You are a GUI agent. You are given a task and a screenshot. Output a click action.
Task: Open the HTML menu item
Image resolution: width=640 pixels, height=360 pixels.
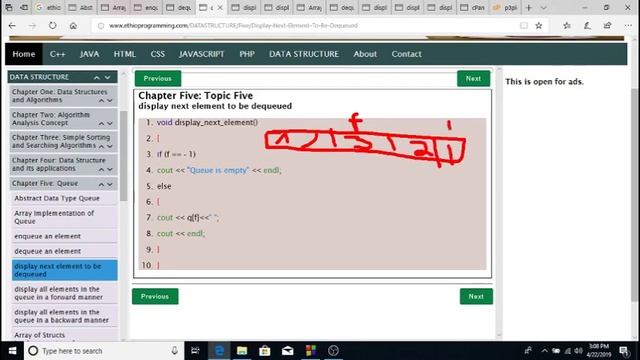point(124,54)
